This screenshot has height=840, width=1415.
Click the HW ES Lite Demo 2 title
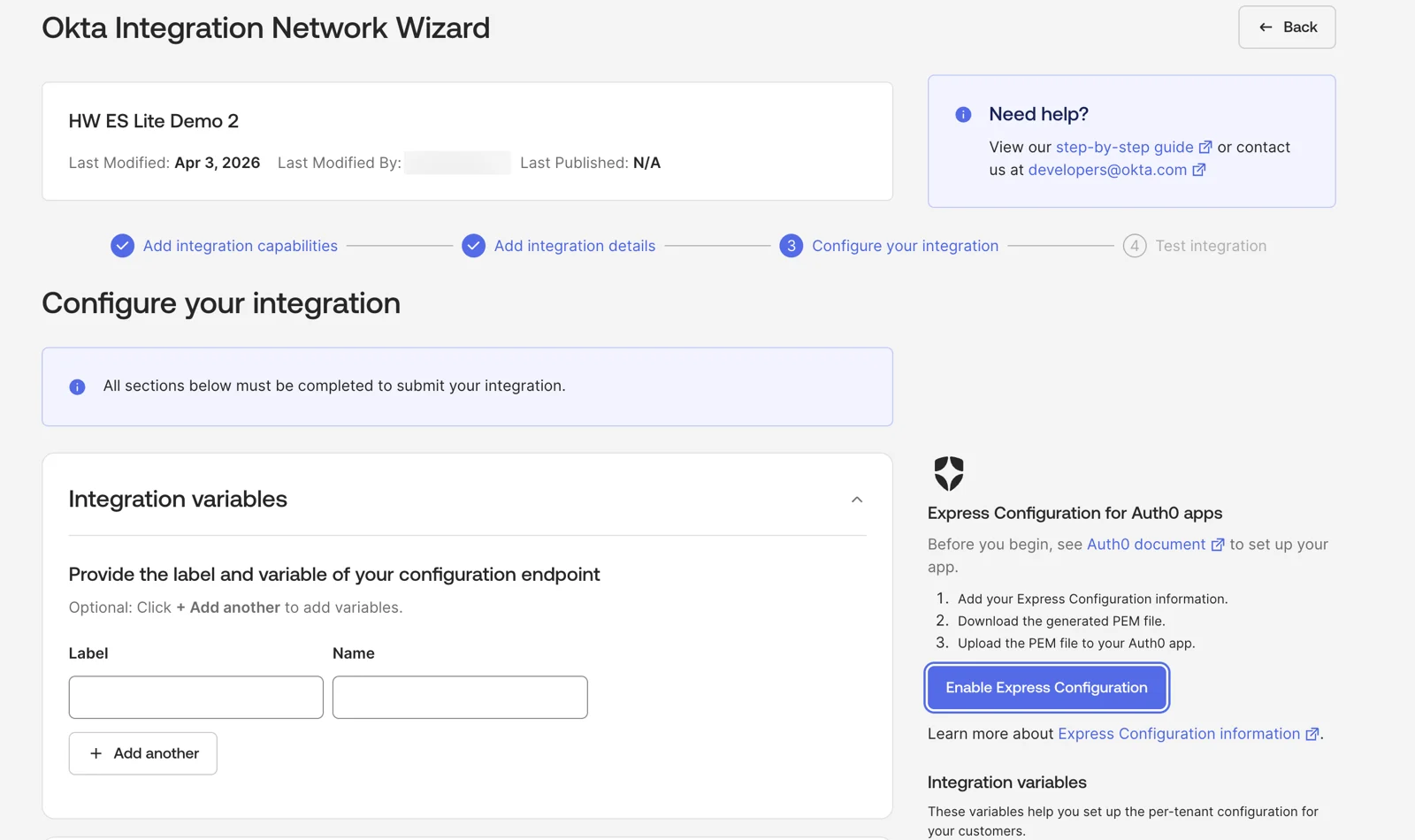pyautogui.click(x=154, y=121)
